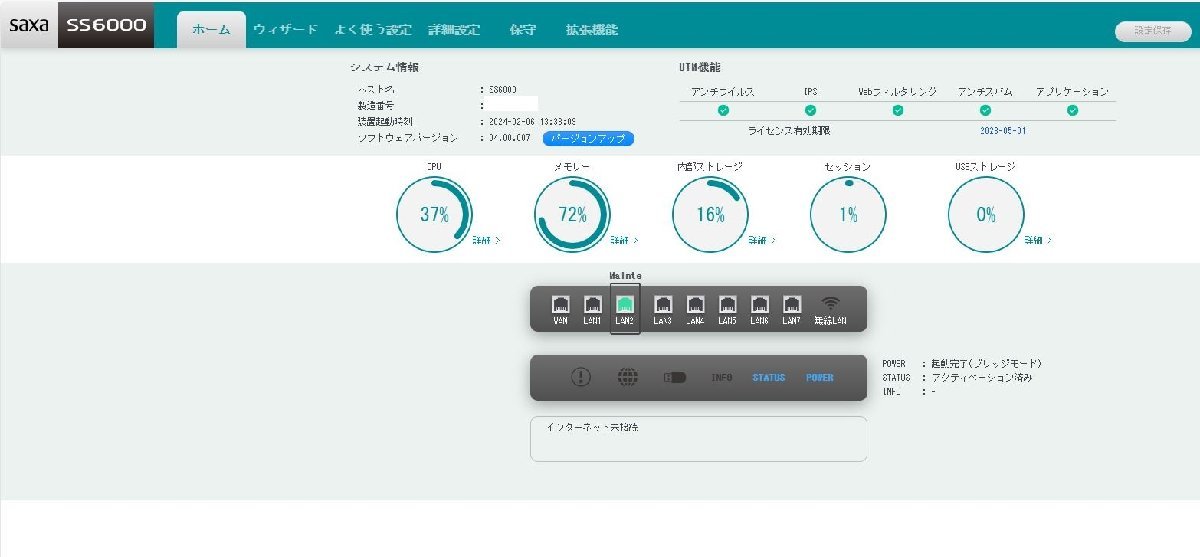Open CPU 詳細 link

point(487,241)
